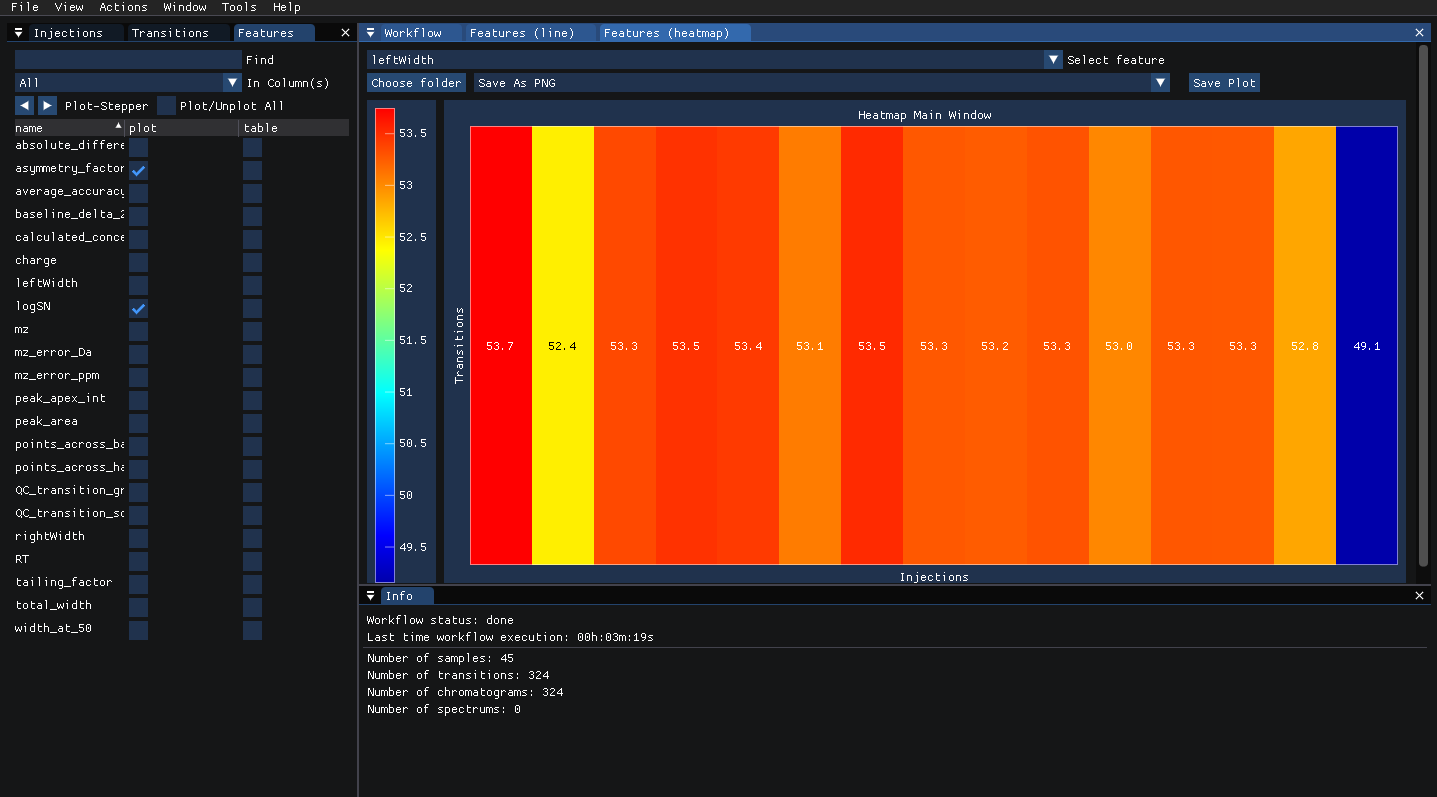
Task: Enable plot checkbox for mz_error_ppm
Action: coord(139,377)
